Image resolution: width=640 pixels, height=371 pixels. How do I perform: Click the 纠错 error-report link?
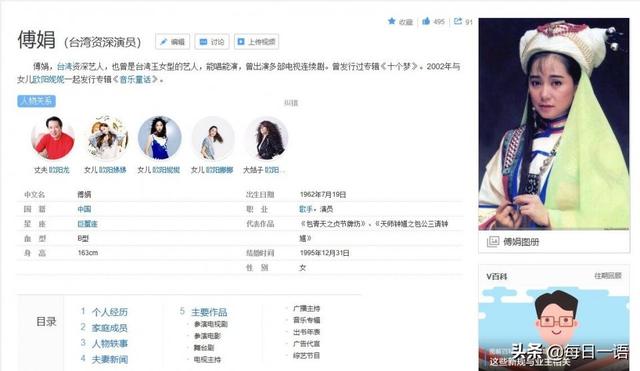(291, 103)
